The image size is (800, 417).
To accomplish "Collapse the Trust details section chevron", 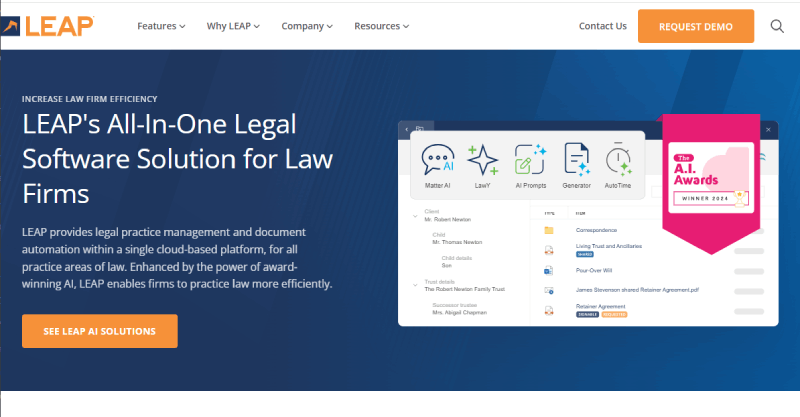I will [x=414, y=283].
